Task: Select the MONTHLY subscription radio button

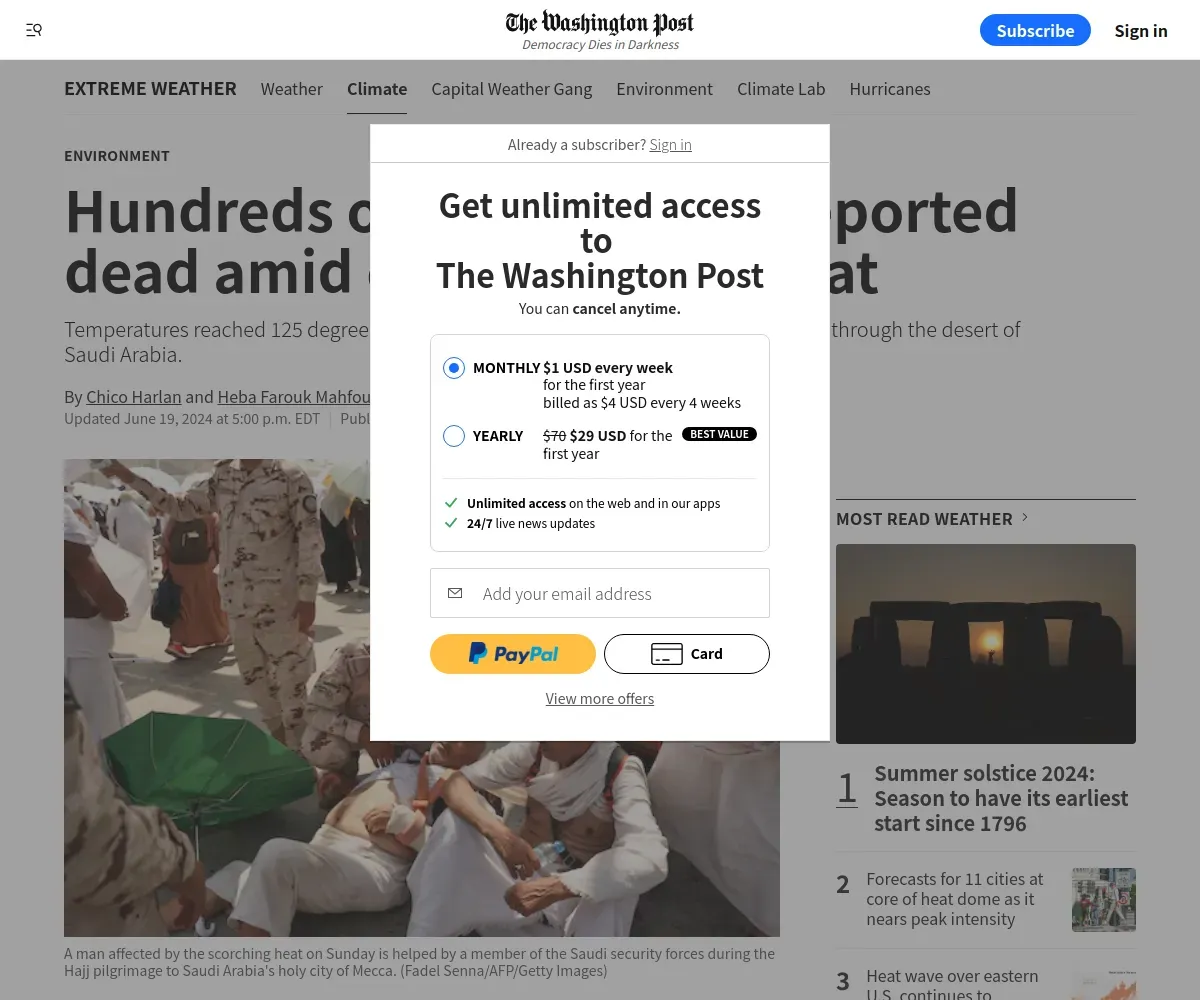Action: click(454, 368)
